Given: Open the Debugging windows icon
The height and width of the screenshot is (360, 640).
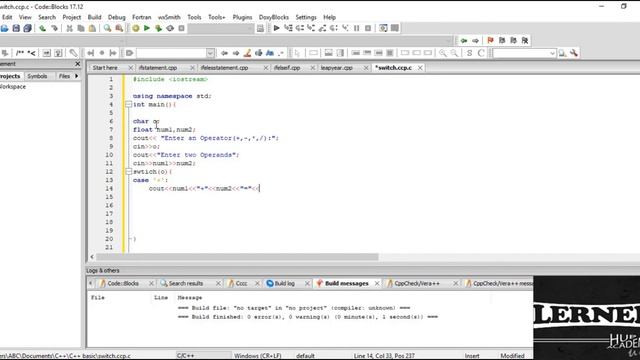Looking at the screenshot, I should (383, 28).
